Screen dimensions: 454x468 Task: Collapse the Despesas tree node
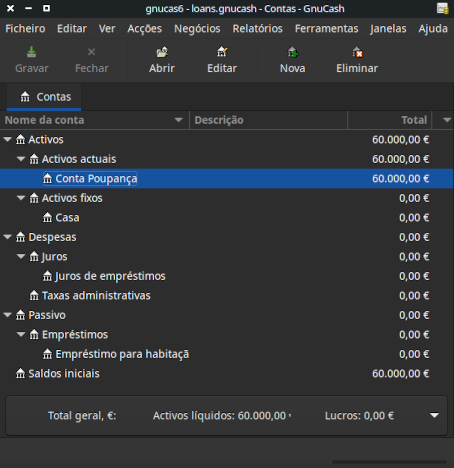click(x=8, y=237)
